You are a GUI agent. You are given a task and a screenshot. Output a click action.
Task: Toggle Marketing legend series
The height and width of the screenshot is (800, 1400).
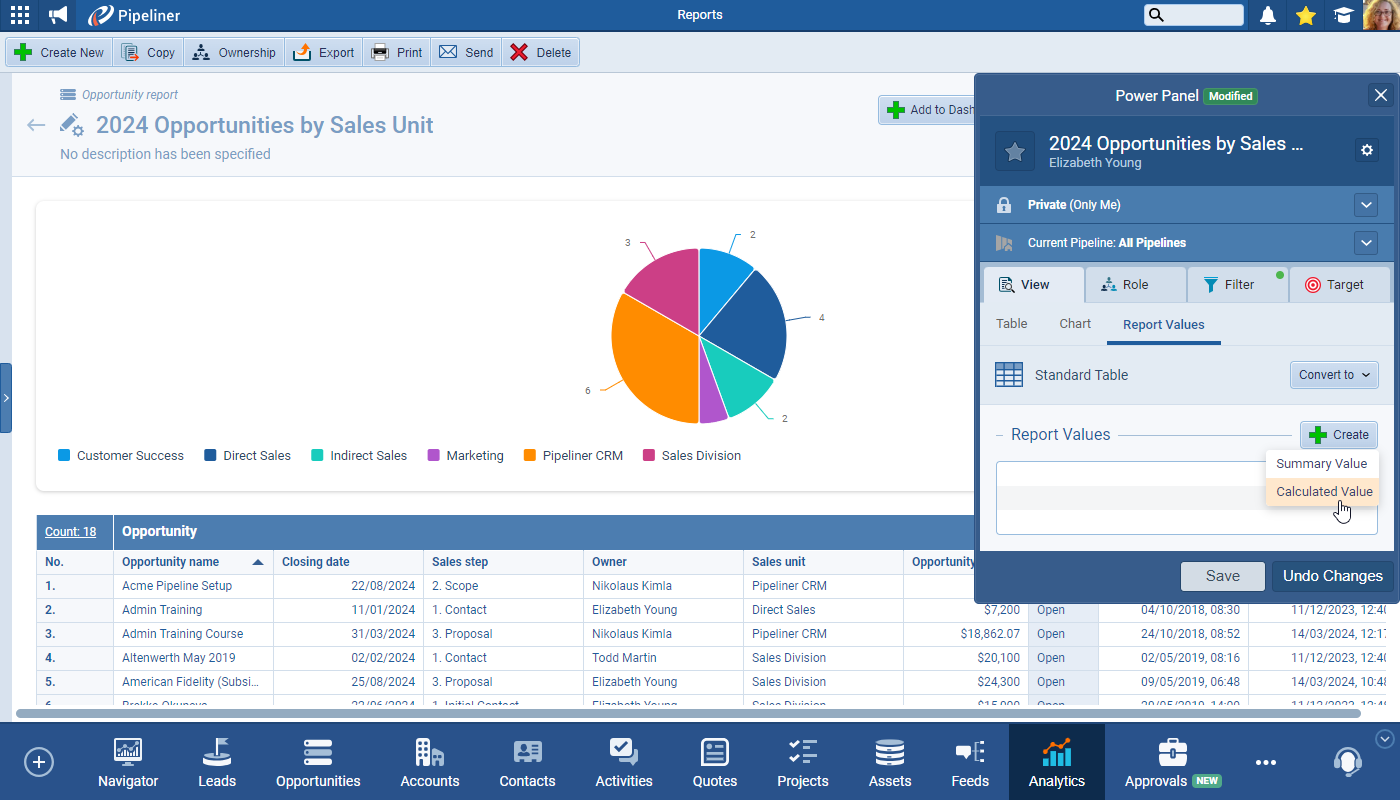coord(465,456)
